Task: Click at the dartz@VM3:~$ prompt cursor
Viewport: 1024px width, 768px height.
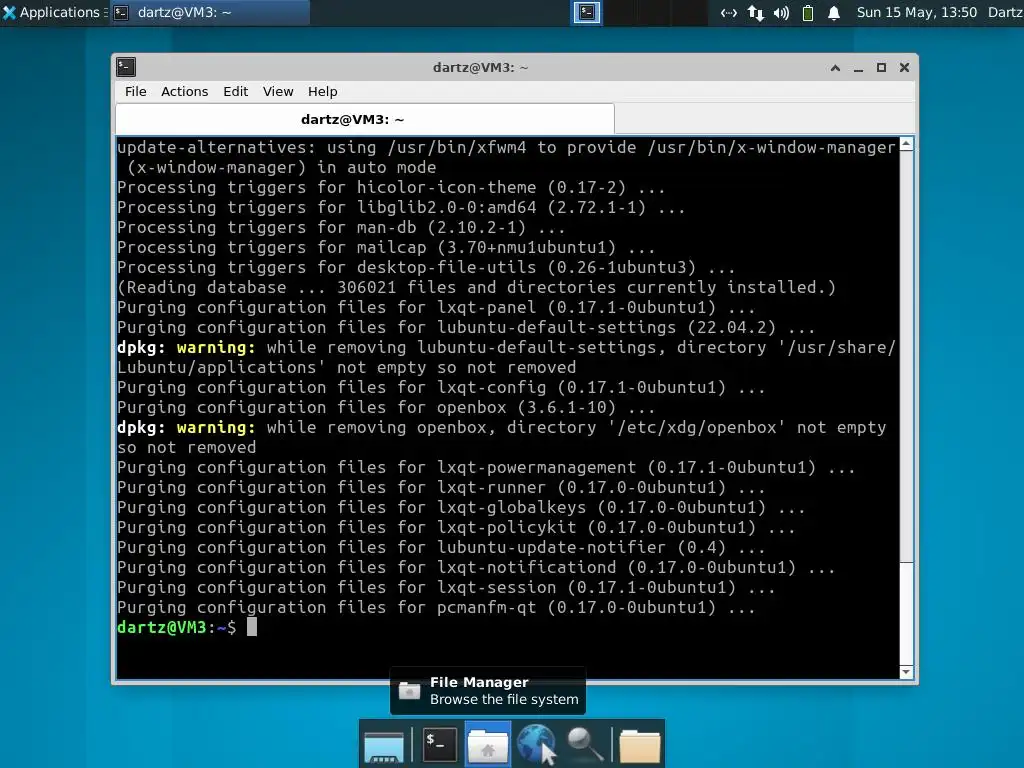Action: 251,627
